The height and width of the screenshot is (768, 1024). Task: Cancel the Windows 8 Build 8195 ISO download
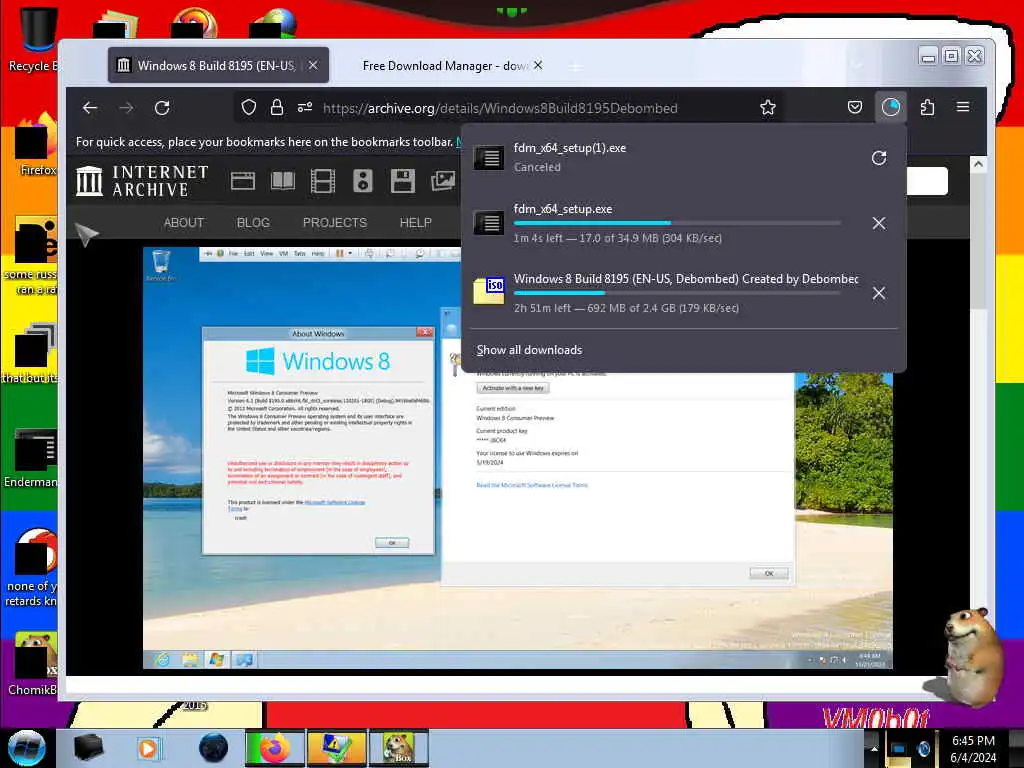coord(879,293)
